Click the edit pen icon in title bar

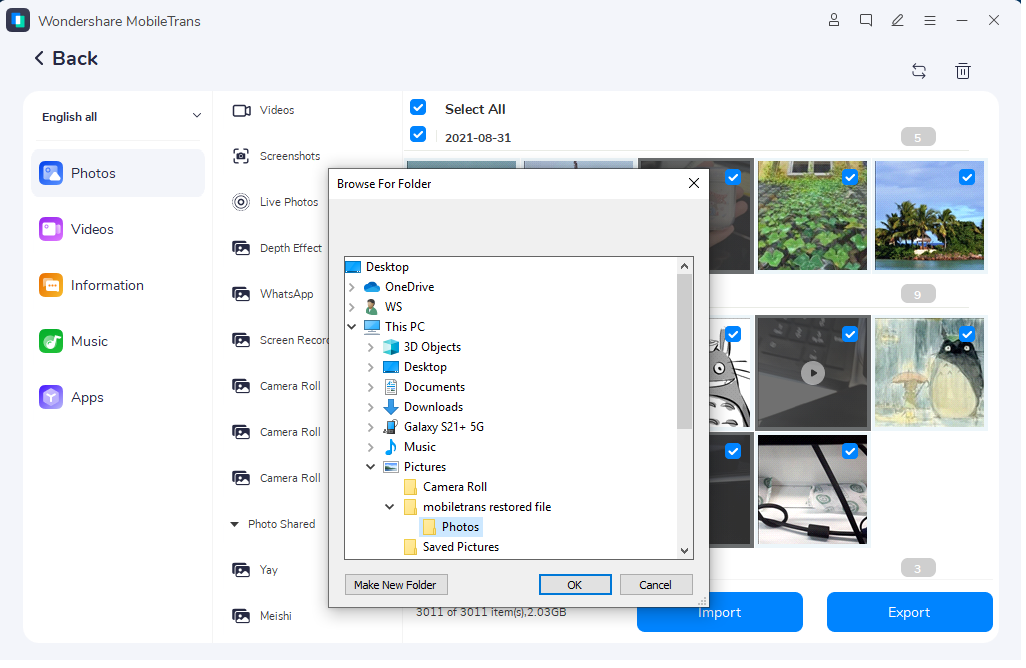(x=898, y=20)
